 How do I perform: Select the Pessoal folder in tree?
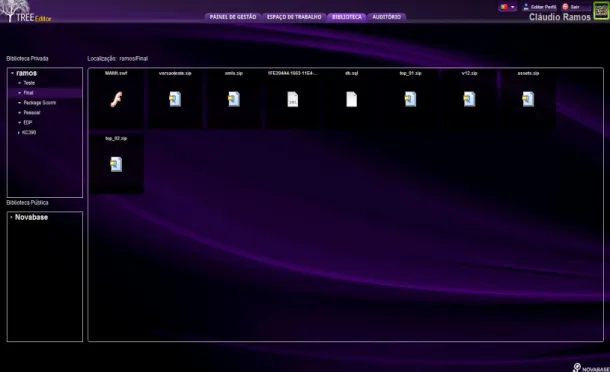pyautogui.click(x=32, y=113)
